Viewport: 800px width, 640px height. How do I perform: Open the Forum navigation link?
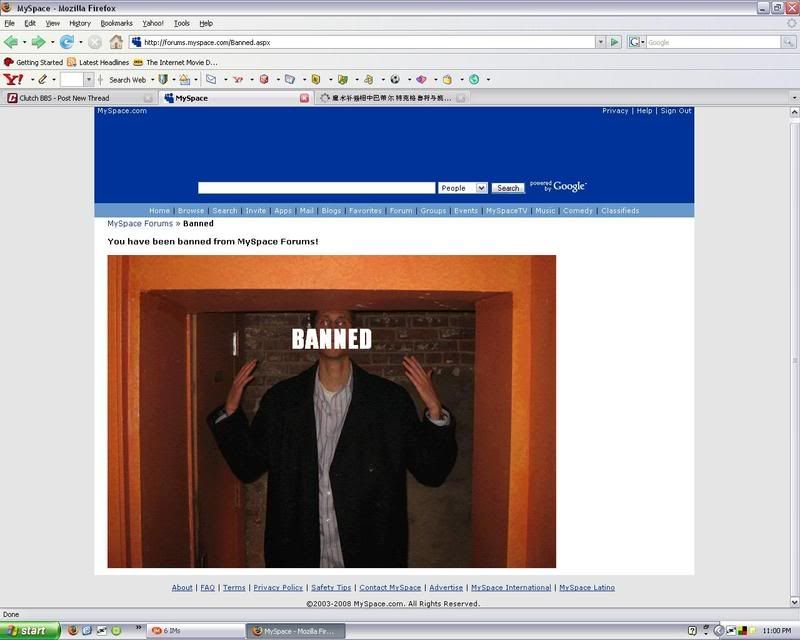pos(401,210)
